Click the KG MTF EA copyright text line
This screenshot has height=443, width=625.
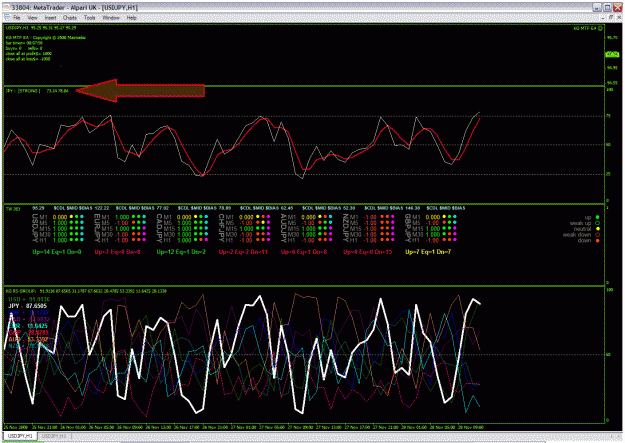(45, 38)
